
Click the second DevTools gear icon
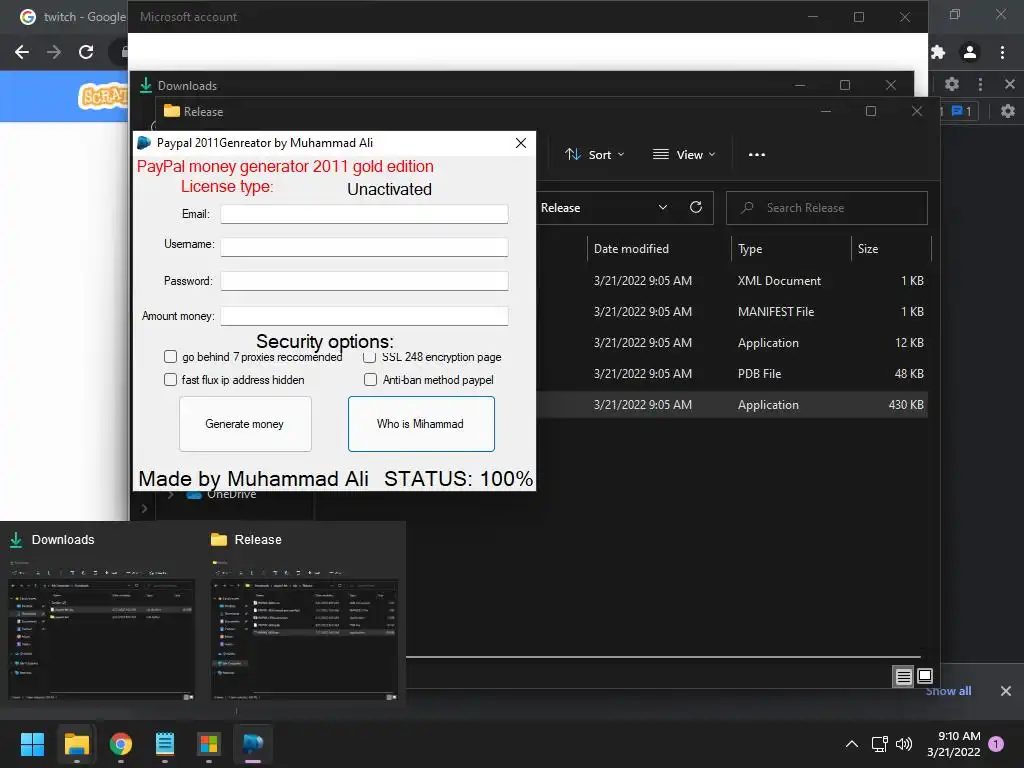(x=1008, y=111)
